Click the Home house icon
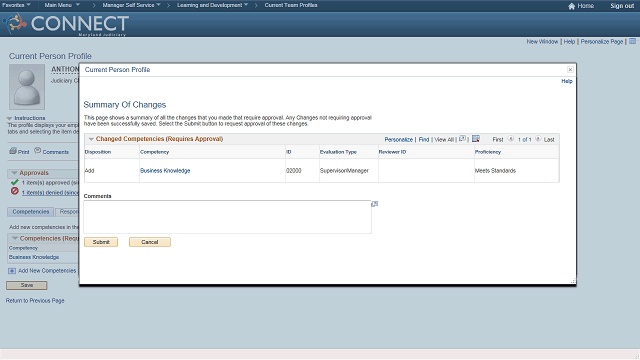 (571, 6)
